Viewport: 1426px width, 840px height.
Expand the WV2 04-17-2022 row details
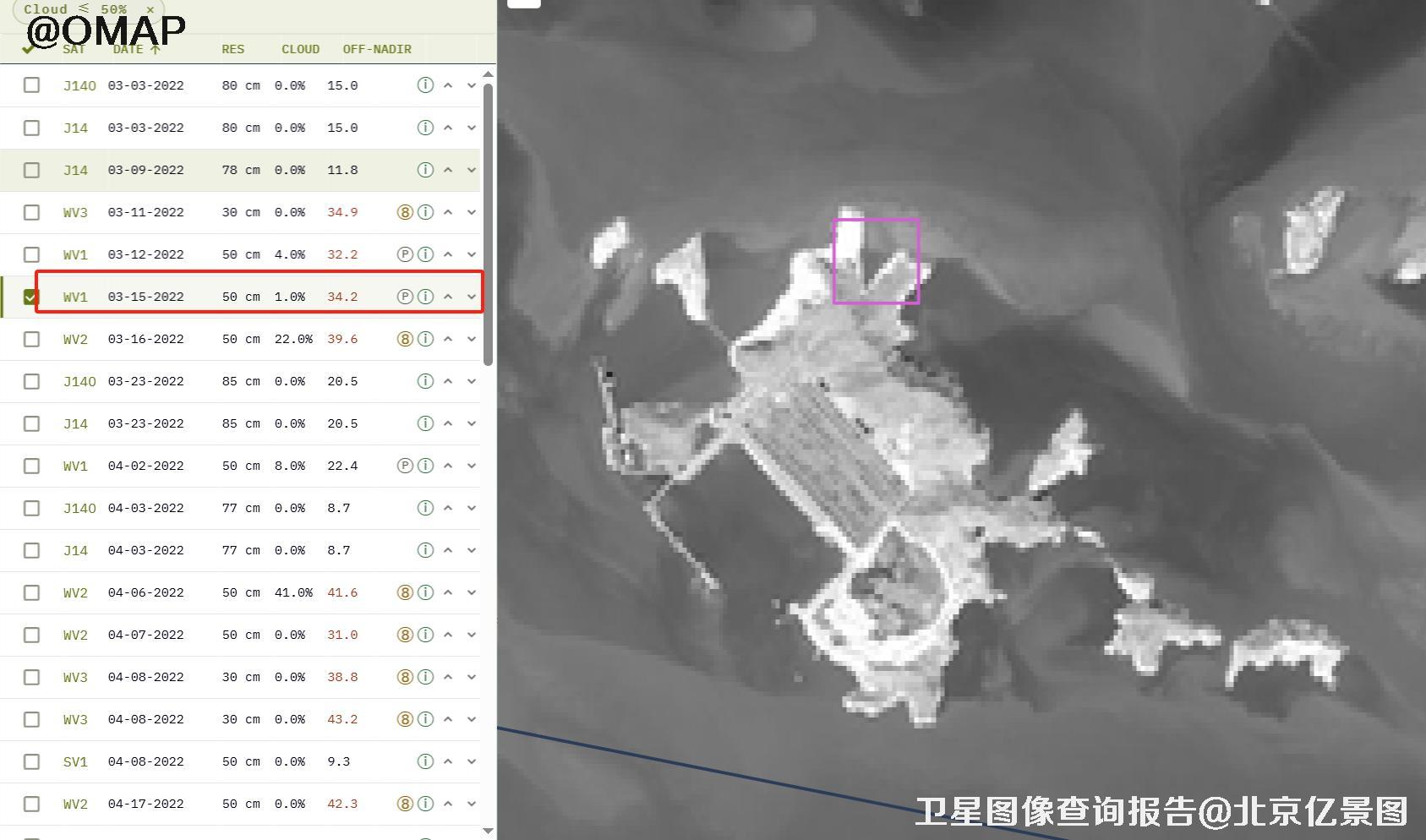click(472, 804)
